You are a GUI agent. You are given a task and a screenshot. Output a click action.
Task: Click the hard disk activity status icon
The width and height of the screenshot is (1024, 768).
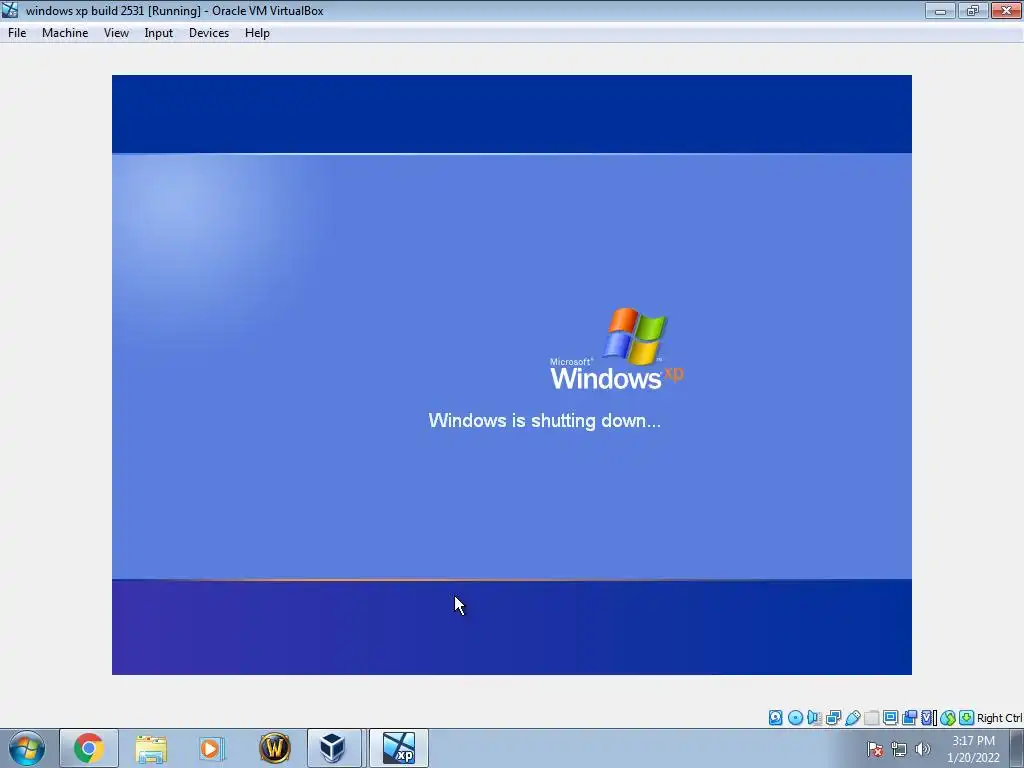click(775, 718)
